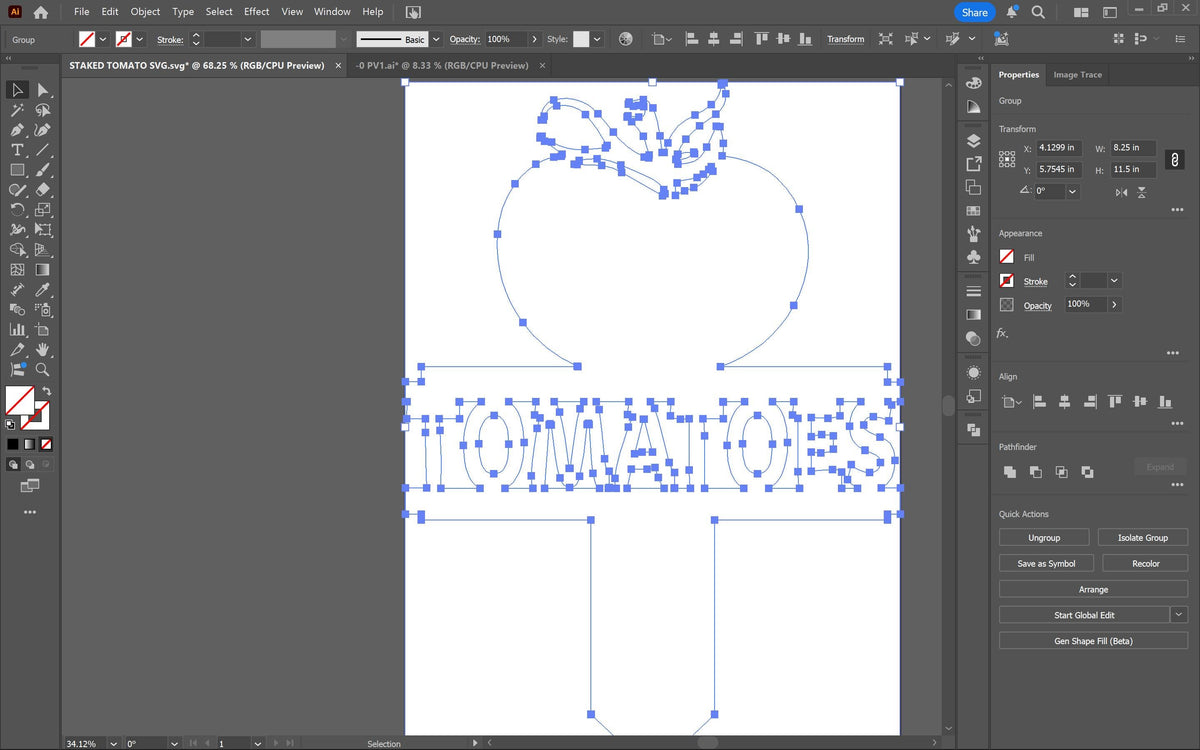
Task: Select the Curvature tool
Action: [x=43, y=130]
